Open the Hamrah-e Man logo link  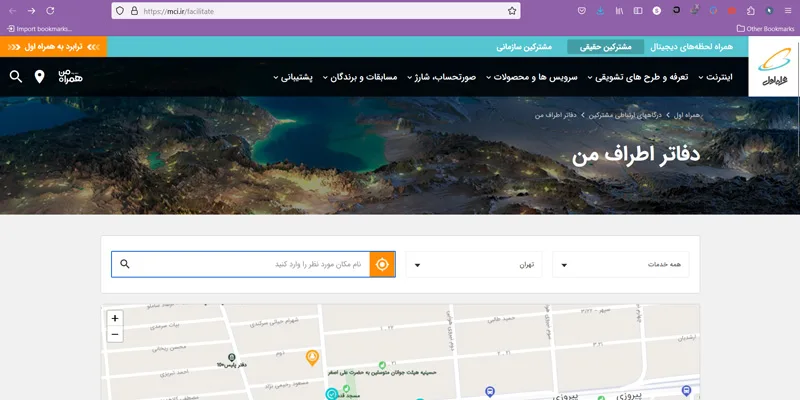click(x=70, y=77)
